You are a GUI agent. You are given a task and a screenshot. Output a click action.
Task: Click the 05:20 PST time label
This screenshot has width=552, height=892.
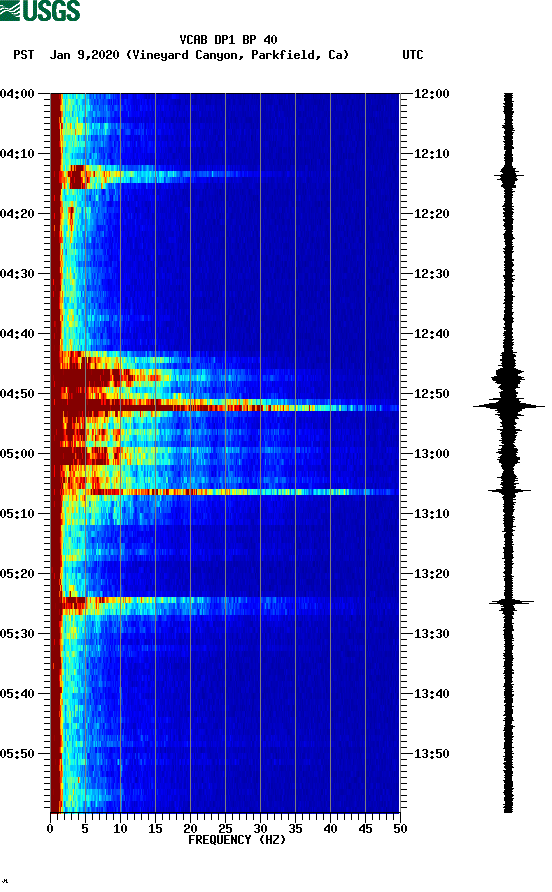click(18, 574)
